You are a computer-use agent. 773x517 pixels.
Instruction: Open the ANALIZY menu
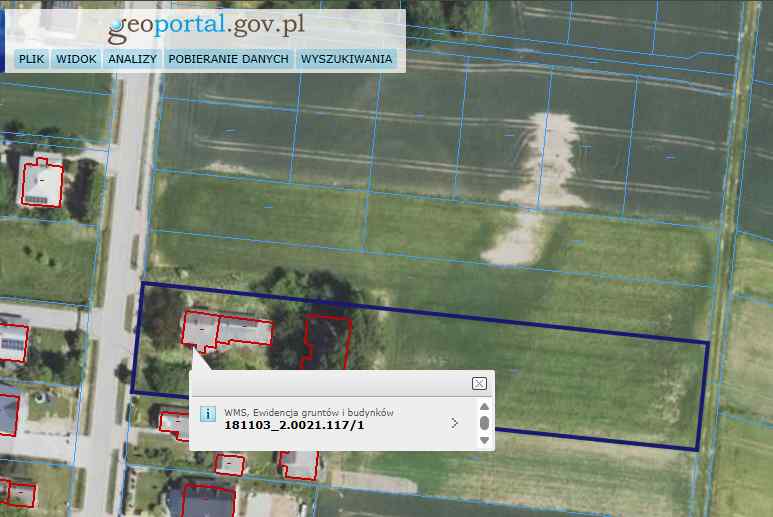tap(133, 59)
